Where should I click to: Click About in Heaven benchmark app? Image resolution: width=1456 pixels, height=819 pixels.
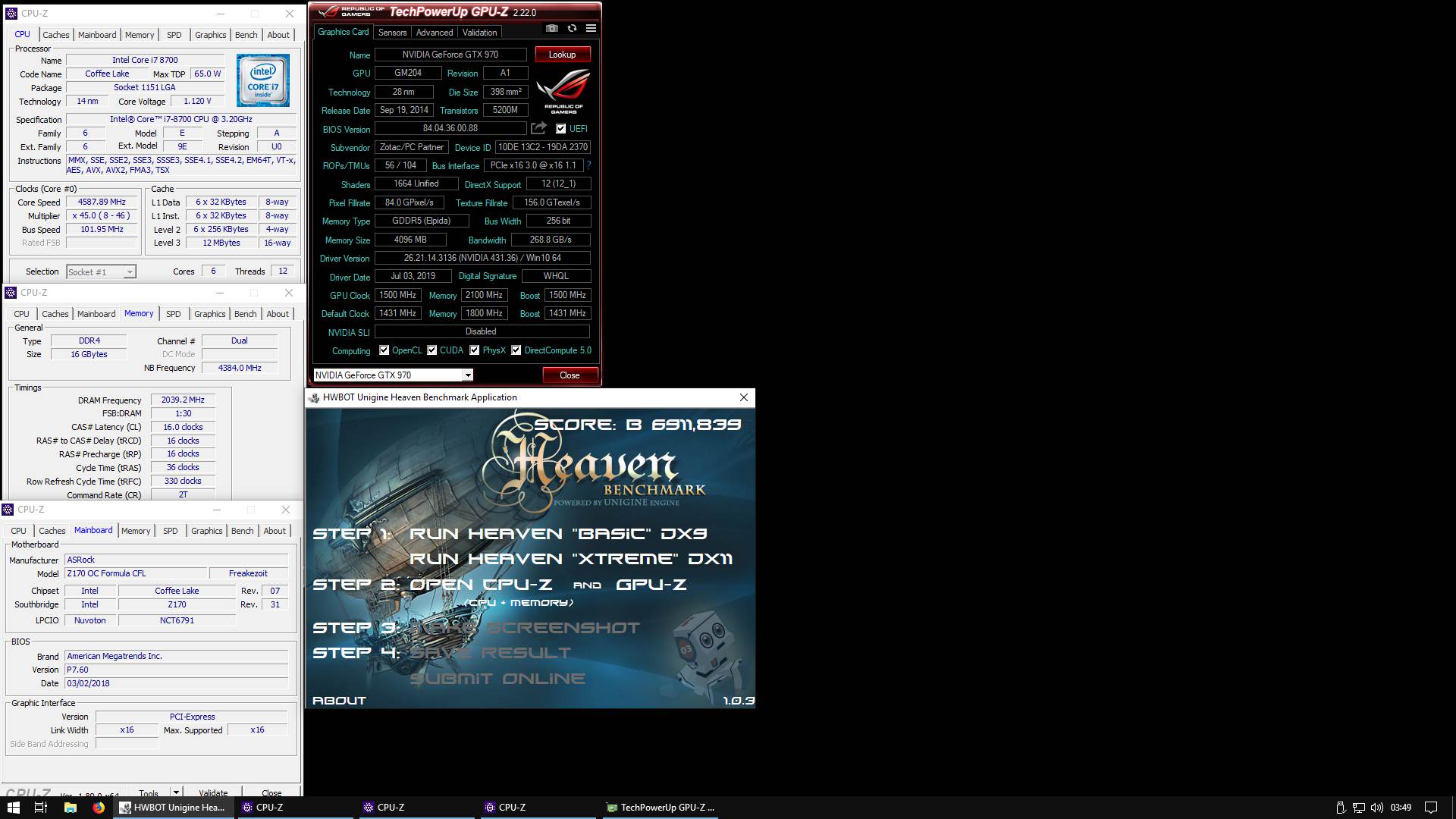(339, 701)
